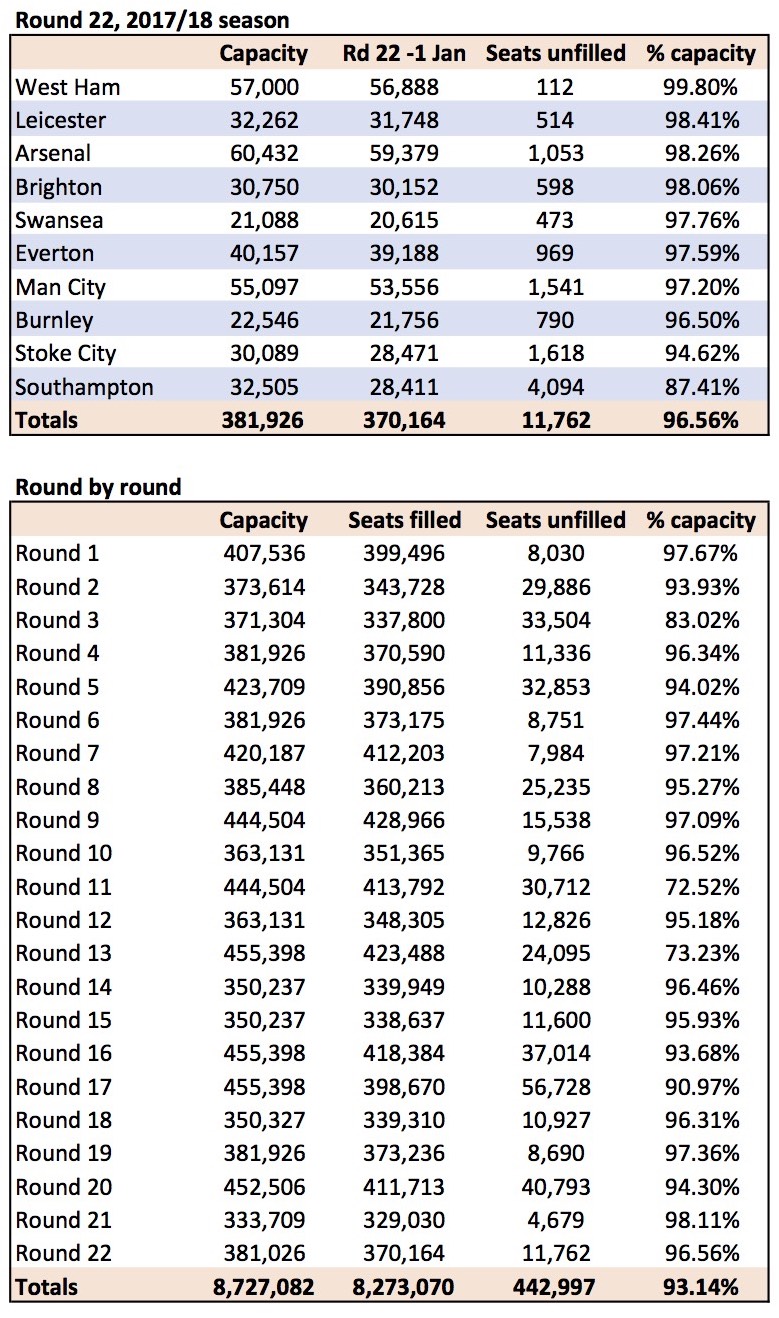The height and width of the screenshot is (1318, 779).
Task: Click Round 9 seats filled 428,966
Action: pos(404,820)
